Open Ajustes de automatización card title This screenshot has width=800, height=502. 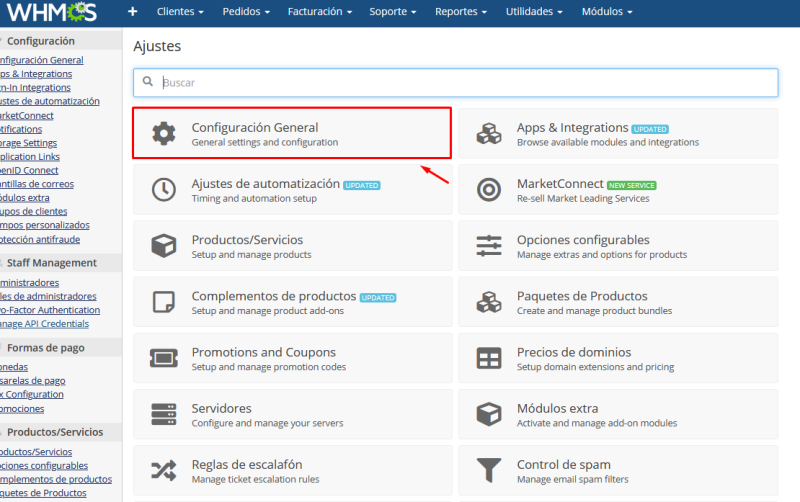pyautogui.click(x=266, y=184)
